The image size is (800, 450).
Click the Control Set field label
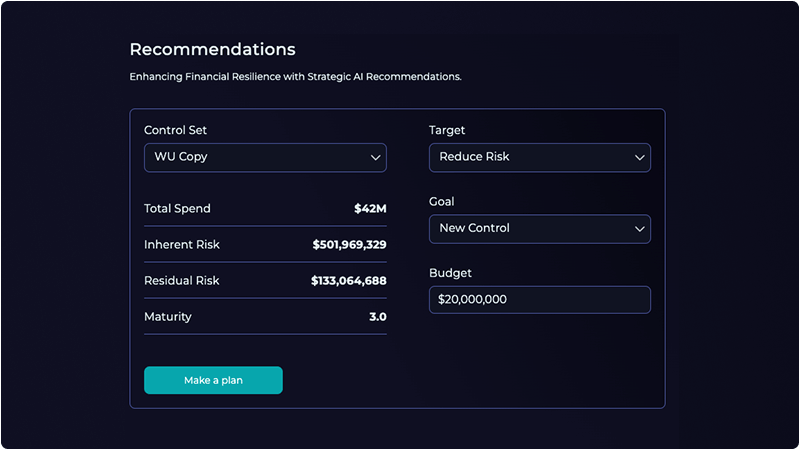pyautogui.click(x=176, y=130)
